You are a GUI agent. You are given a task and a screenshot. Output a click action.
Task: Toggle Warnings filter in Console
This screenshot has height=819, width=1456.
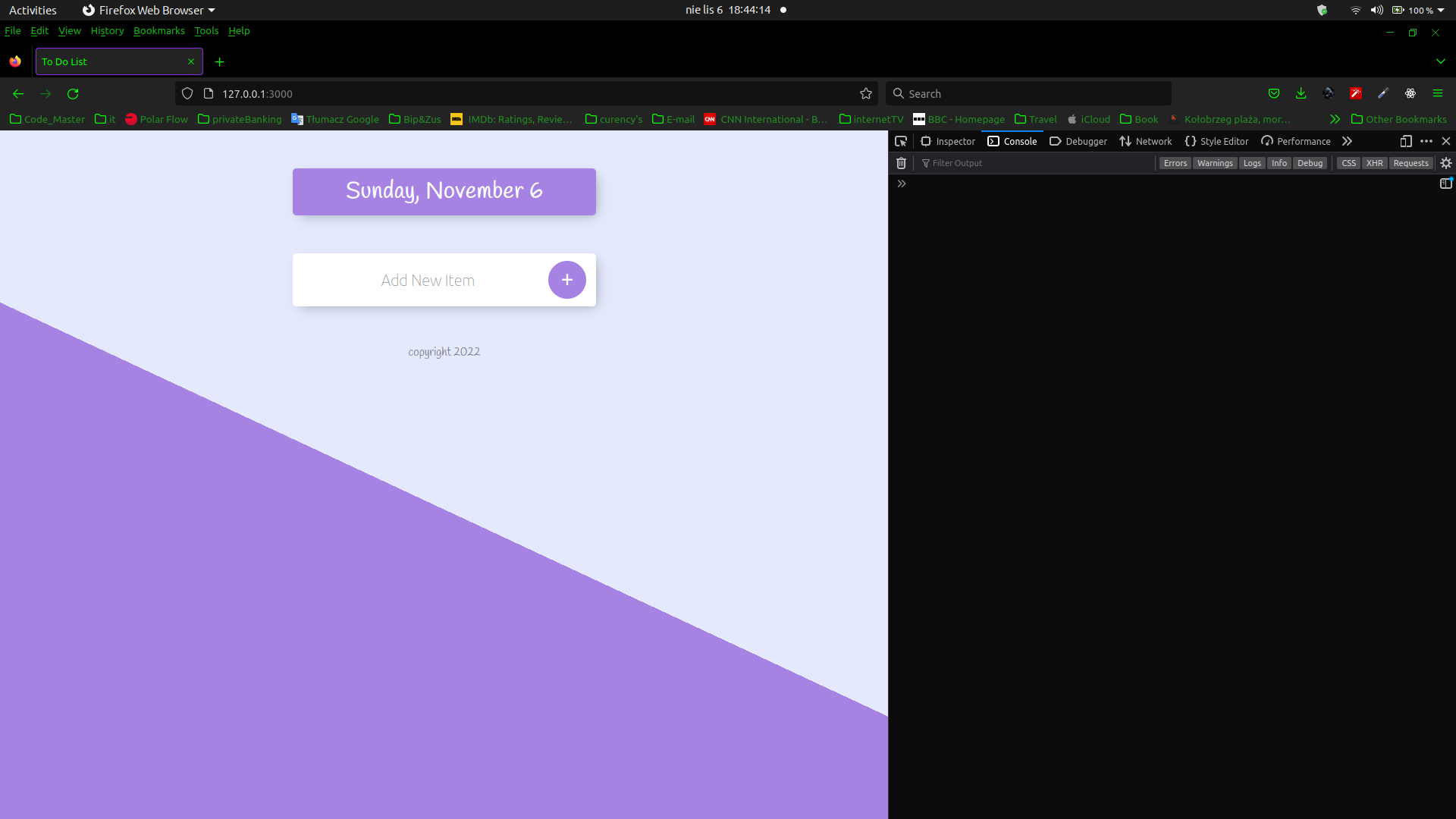1215,163
